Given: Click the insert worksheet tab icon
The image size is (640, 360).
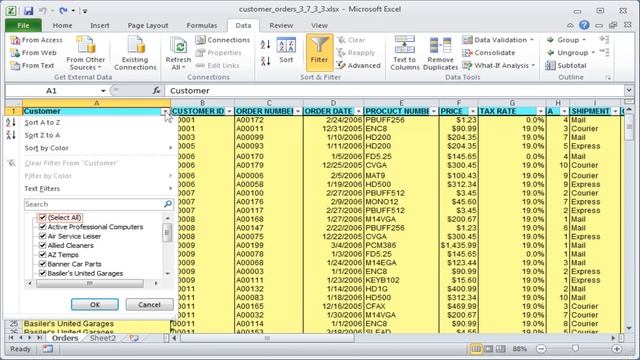Looking at the screenshot, I should (x=134, y=338).
